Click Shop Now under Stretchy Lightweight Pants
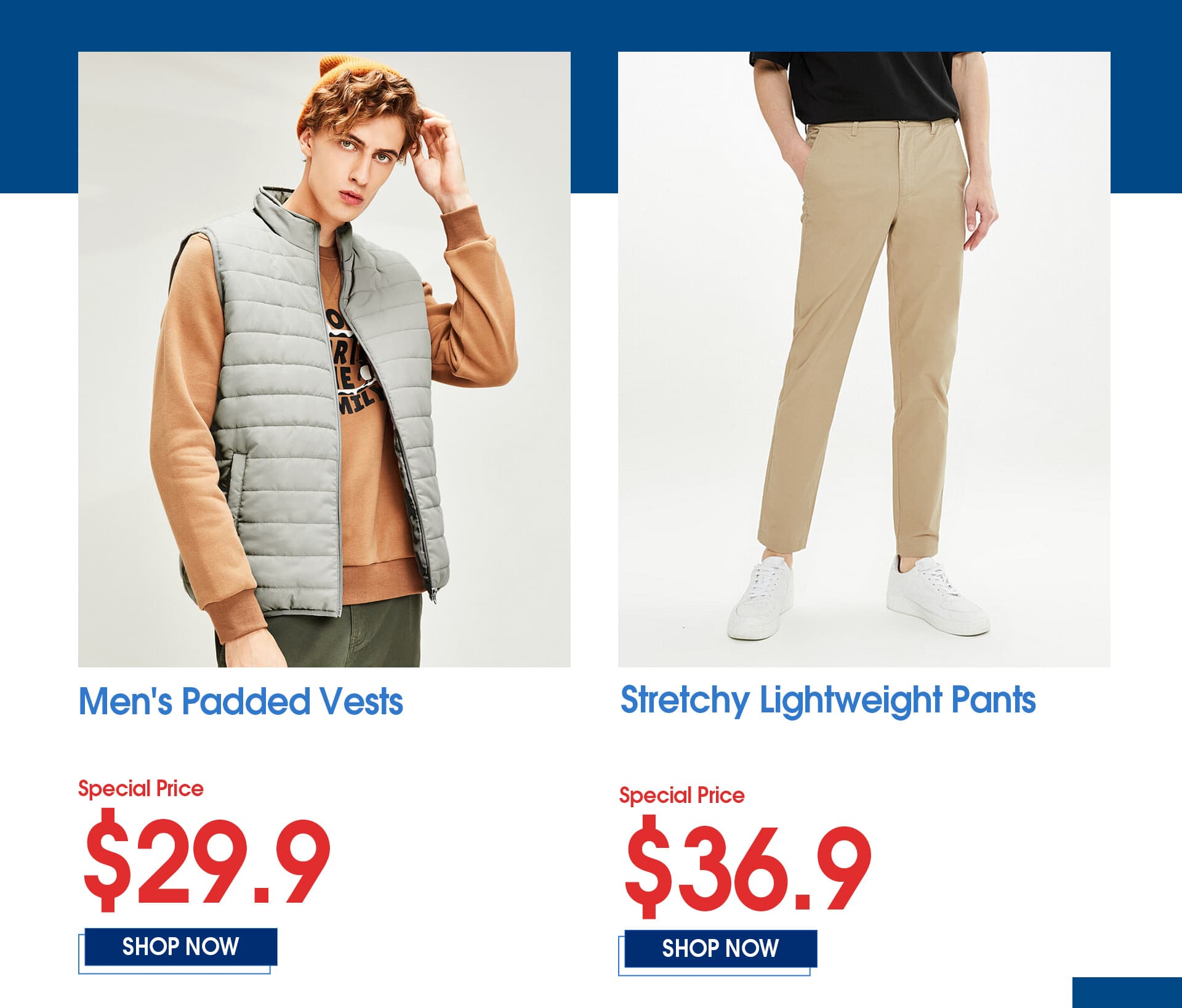The width and height of the screenshot is (1182, 1008). click(x=720, y=948)
